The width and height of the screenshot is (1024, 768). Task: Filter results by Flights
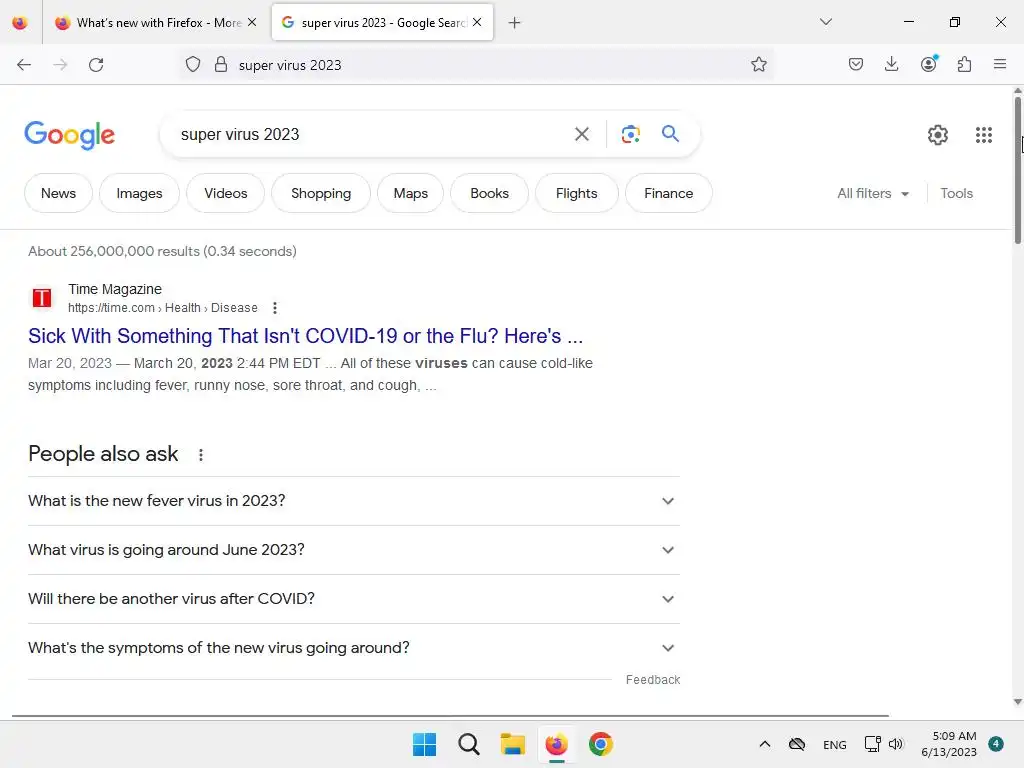pos(576,193)
